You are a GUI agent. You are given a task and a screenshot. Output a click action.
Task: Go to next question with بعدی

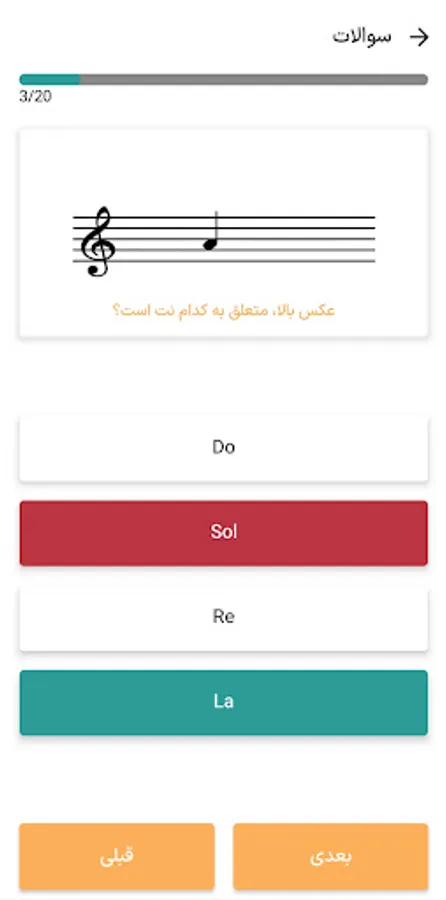point(331,856)
